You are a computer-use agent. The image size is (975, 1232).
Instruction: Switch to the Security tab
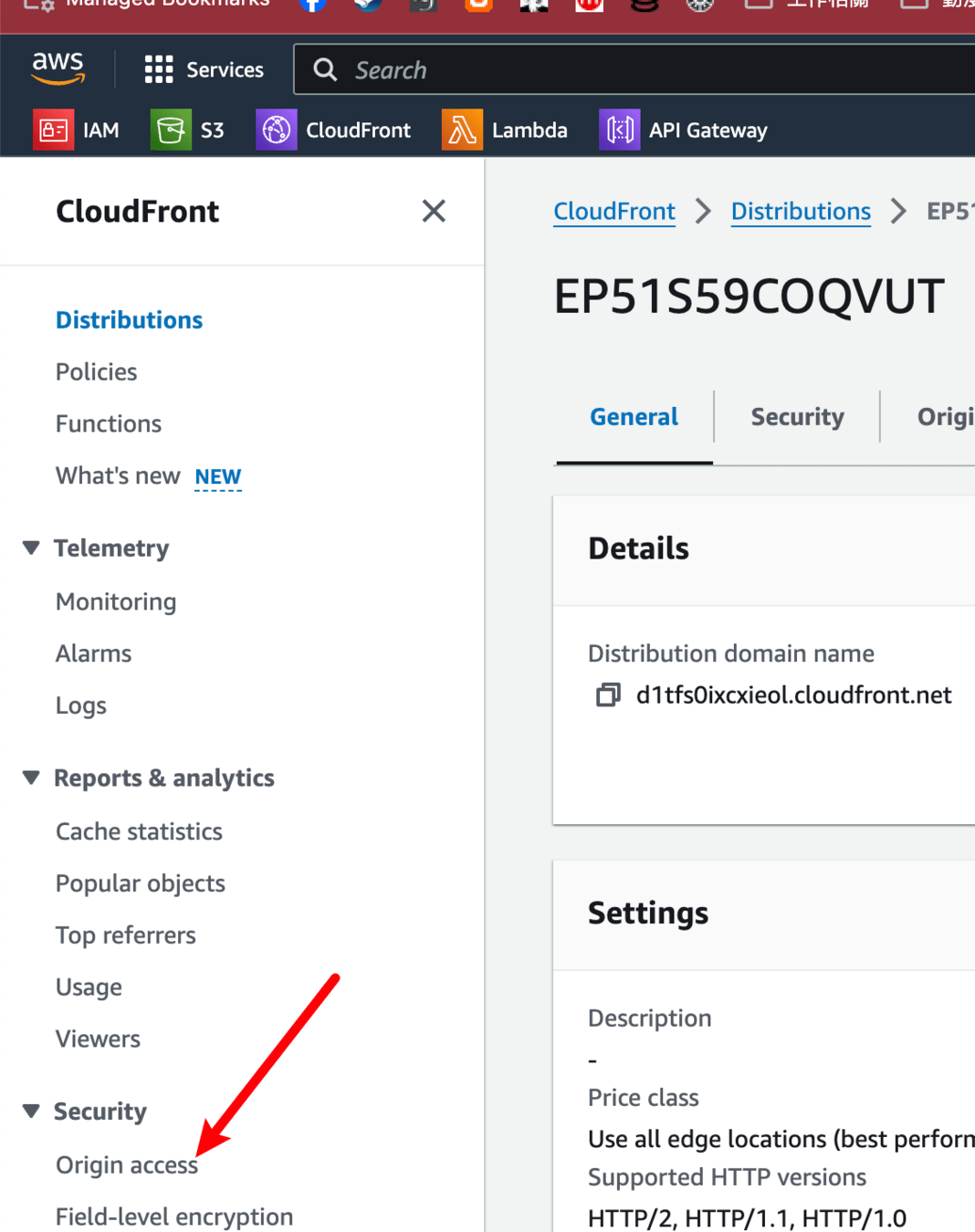point(797,417)
